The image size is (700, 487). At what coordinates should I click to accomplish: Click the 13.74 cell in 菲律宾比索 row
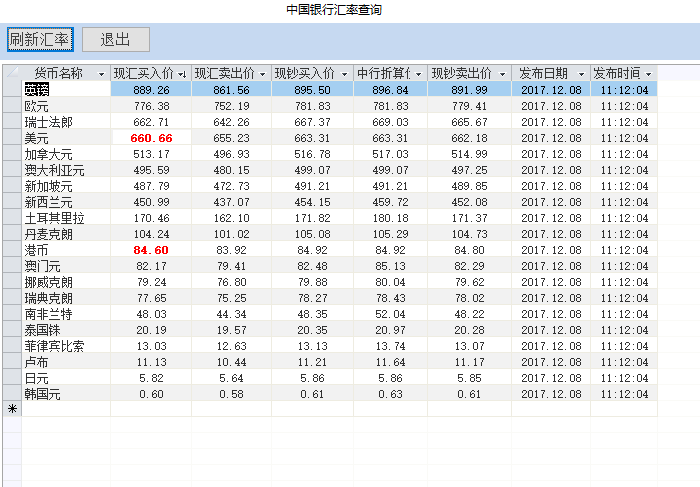(x=391, y=346)
